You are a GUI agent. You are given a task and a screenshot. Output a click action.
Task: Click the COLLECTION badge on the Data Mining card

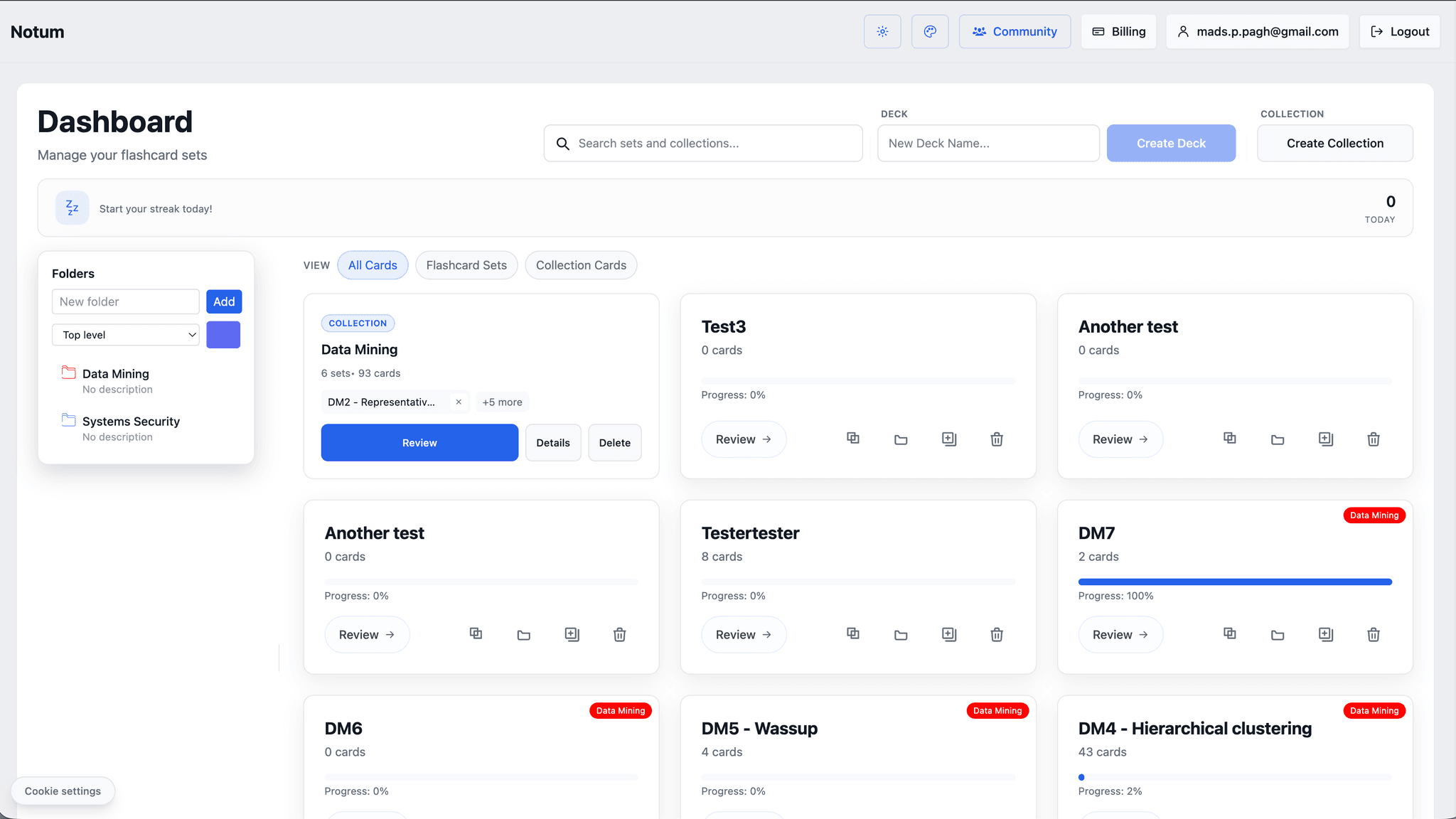358,323
